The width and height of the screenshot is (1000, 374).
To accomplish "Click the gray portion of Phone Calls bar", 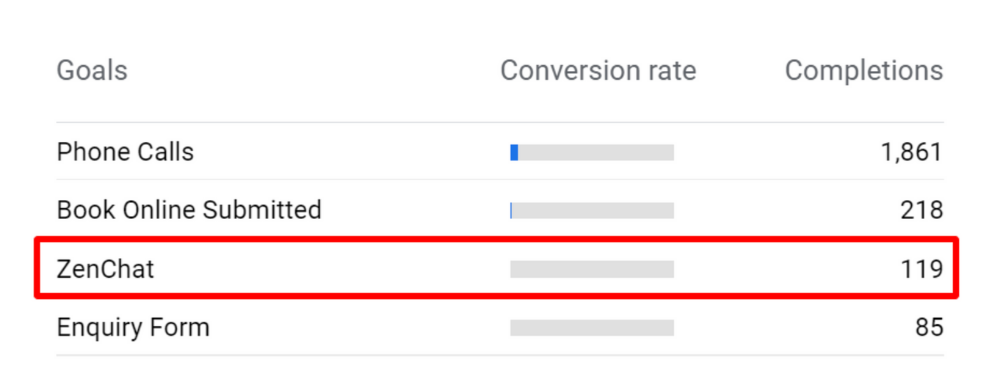I will (596, 153).
